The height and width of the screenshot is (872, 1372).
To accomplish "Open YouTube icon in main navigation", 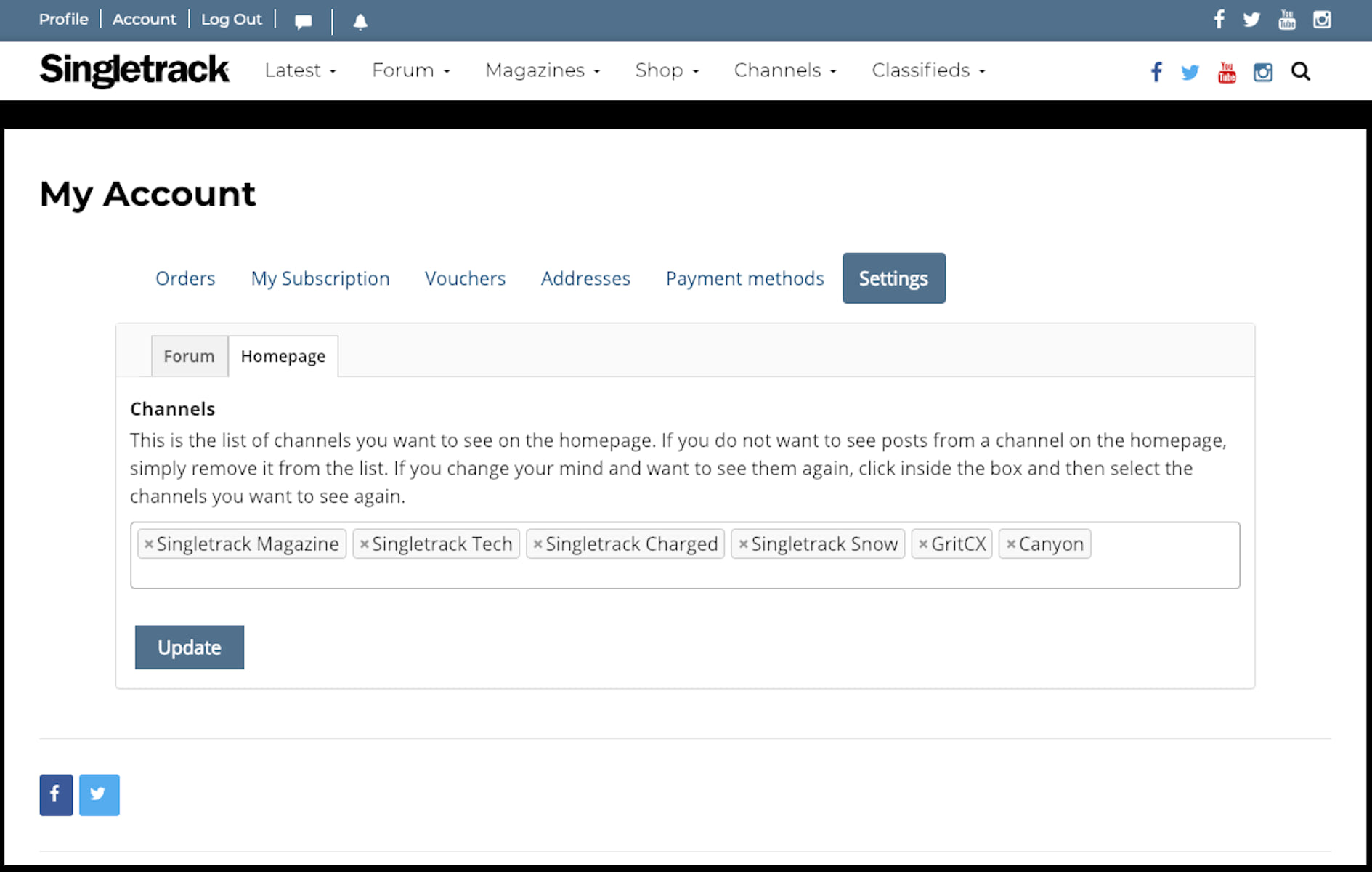I will click(1227, 72).
